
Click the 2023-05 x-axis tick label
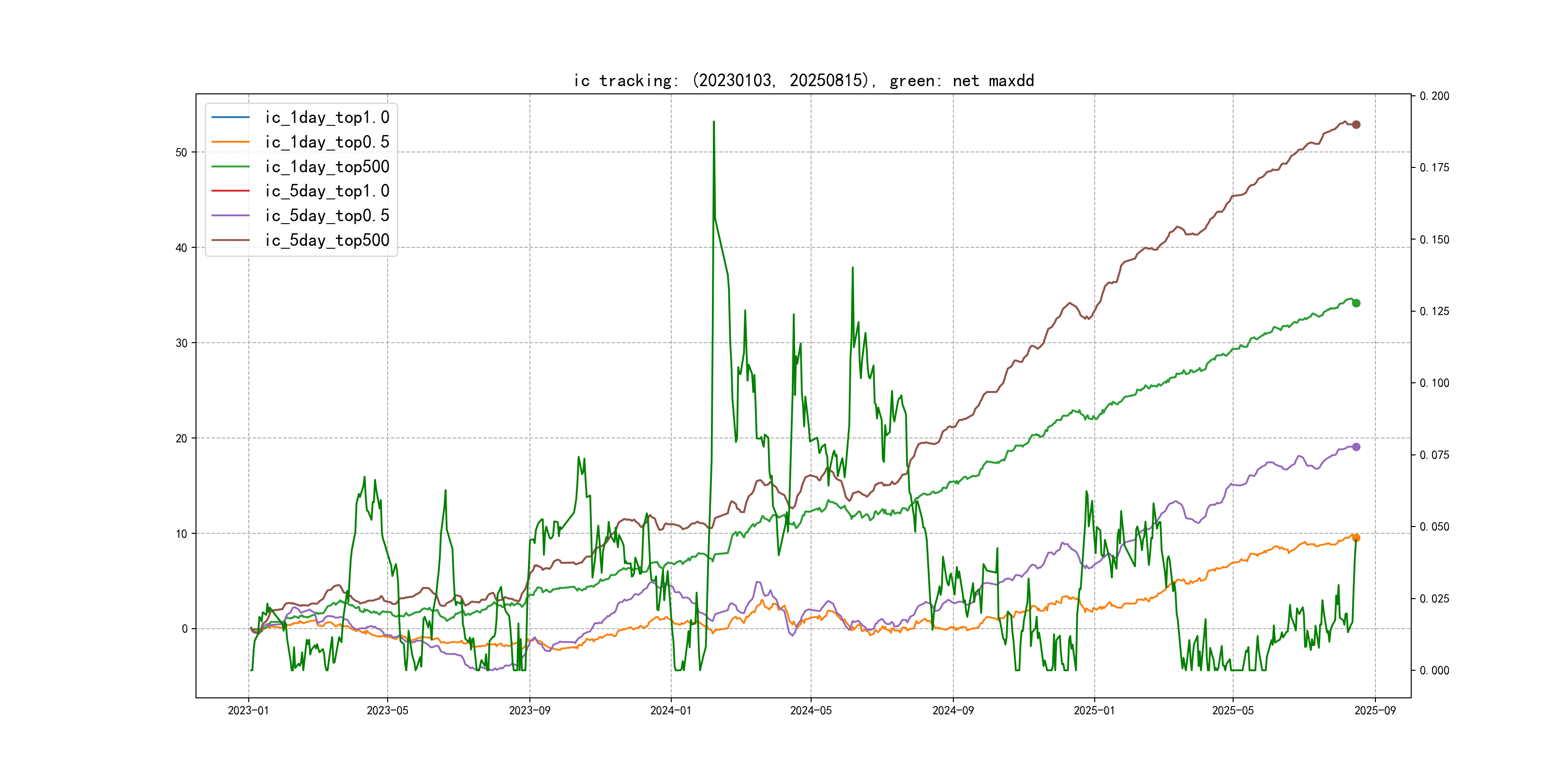387,710
